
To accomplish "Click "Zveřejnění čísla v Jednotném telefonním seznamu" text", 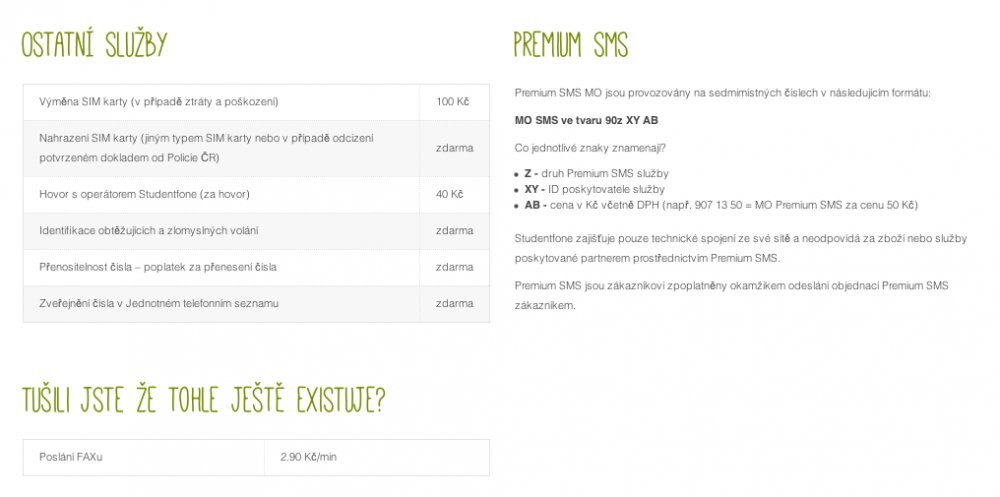I will (158, 303).
